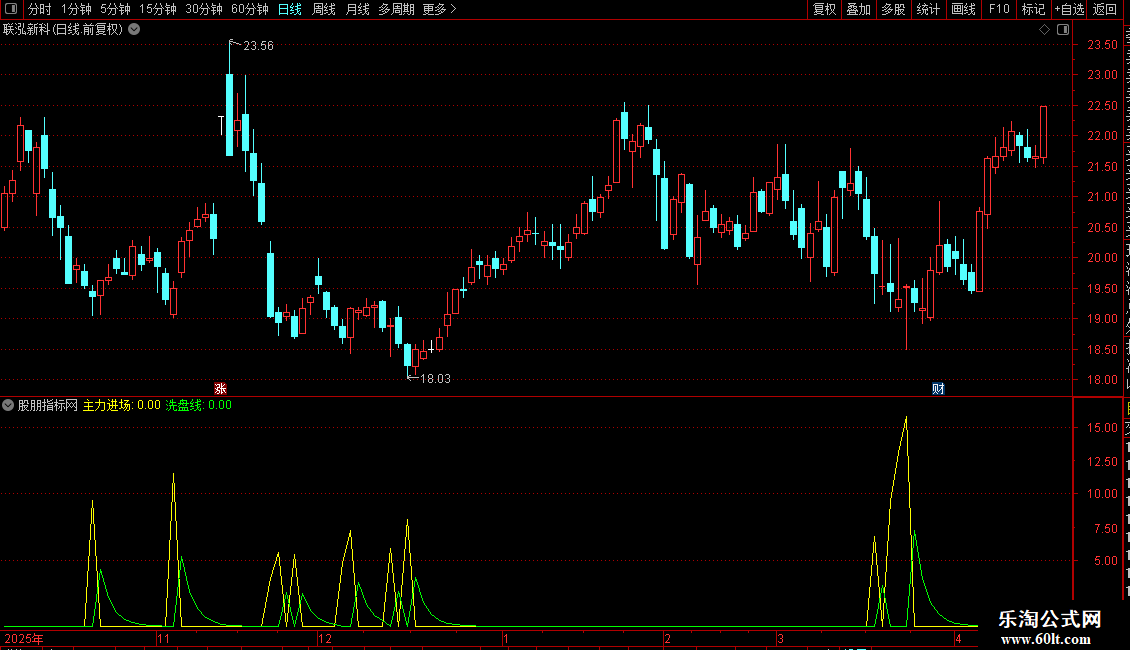Switch to 周线 weekly chart

click(x=324, y=9)
